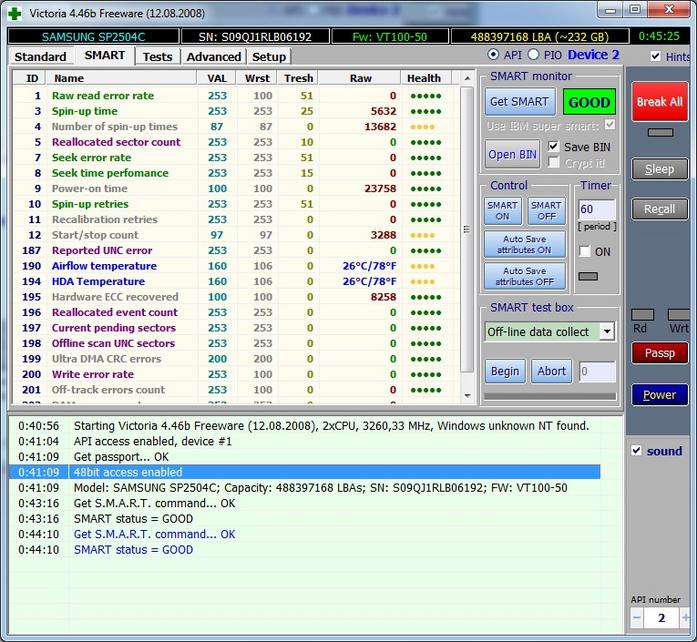
Task: Switch to the SMART tab
Action: (x=104, y=56)
